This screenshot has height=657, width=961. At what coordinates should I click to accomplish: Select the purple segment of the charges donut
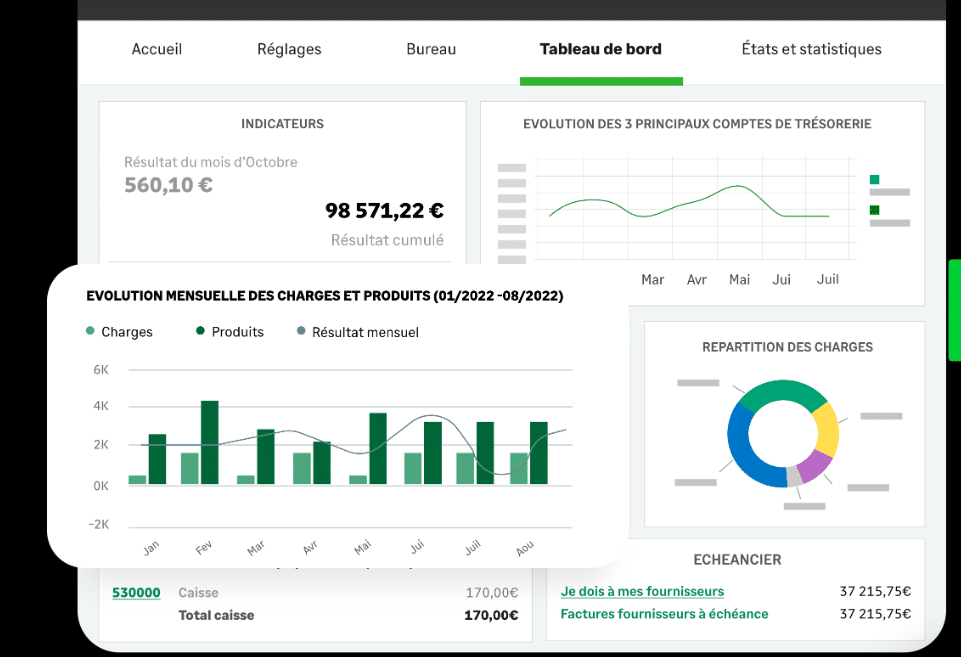(814, 465)
